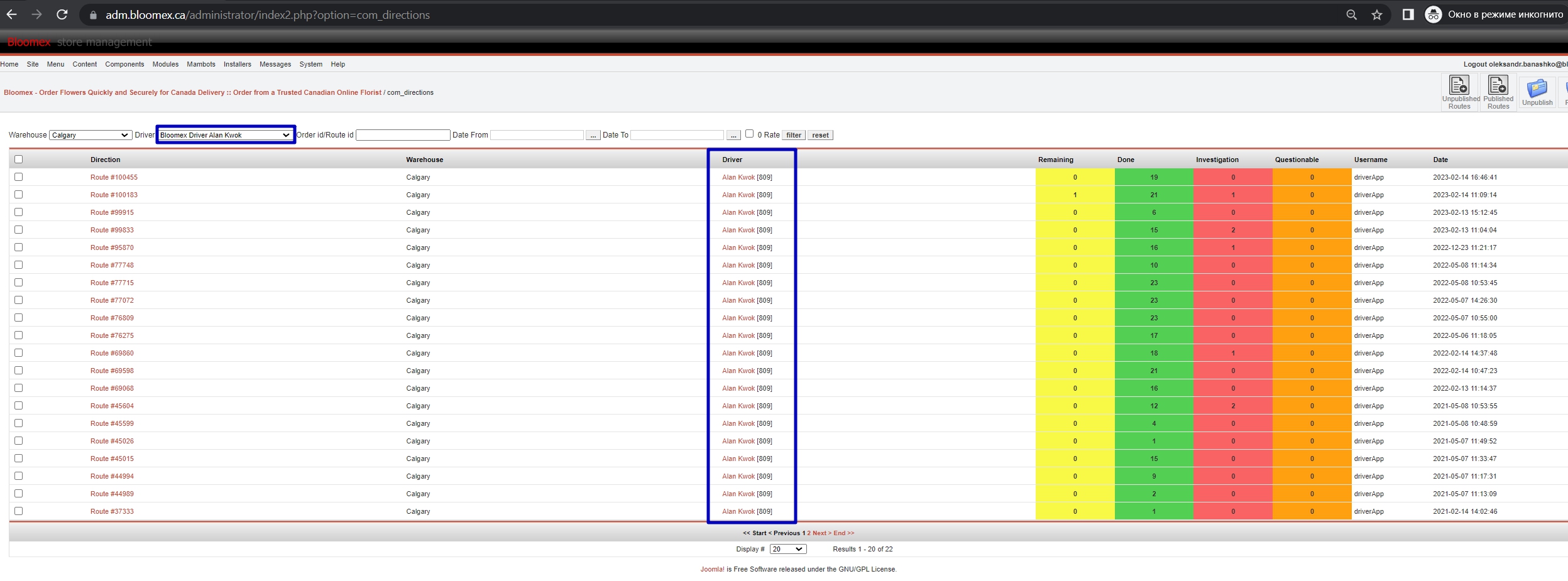
Task: Tick the checkbox for Route #77072
Action: pyautogui.click(x=18, y=300)
